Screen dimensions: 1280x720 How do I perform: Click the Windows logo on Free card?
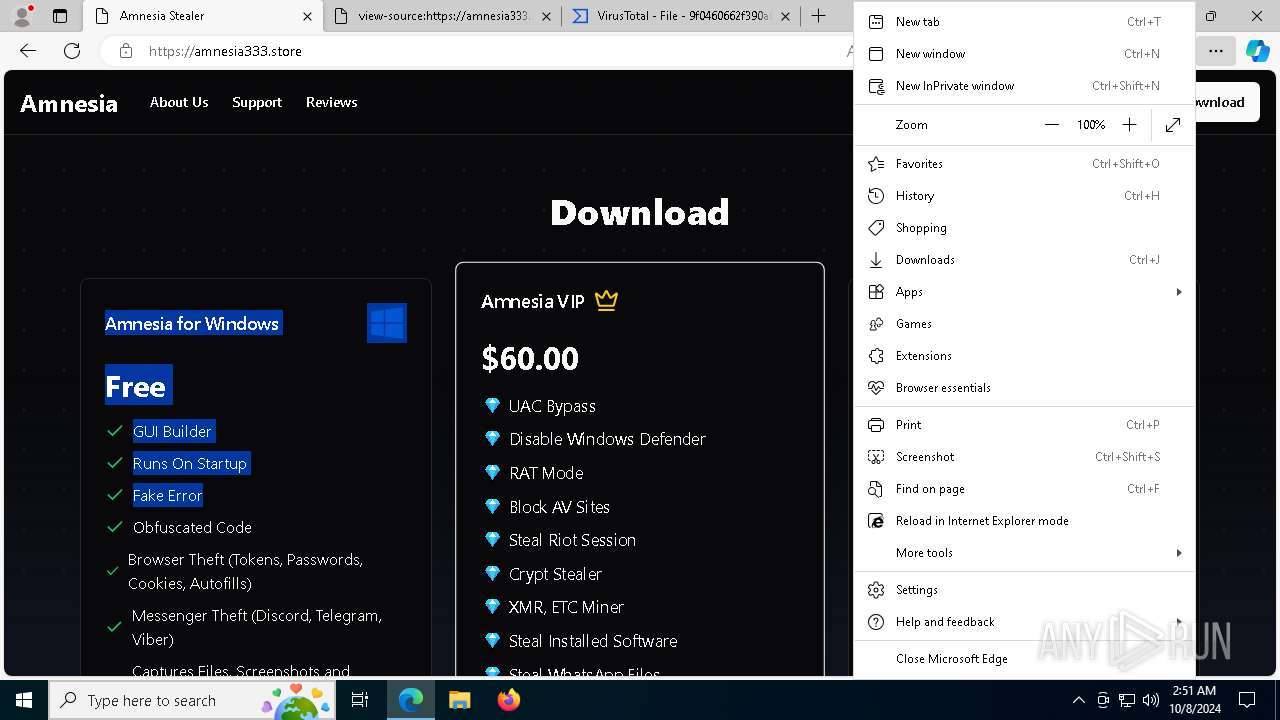387,323
